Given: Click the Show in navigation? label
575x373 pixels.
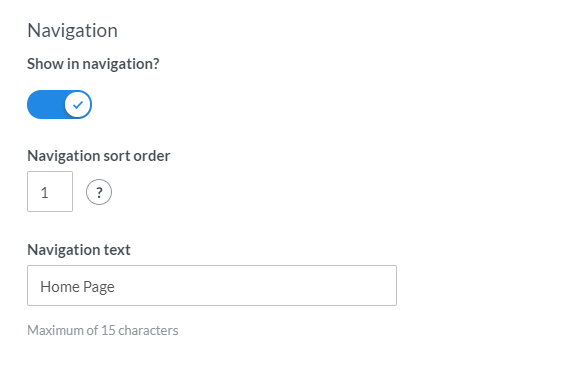Looking at the screenshot, I should [93, 64].
